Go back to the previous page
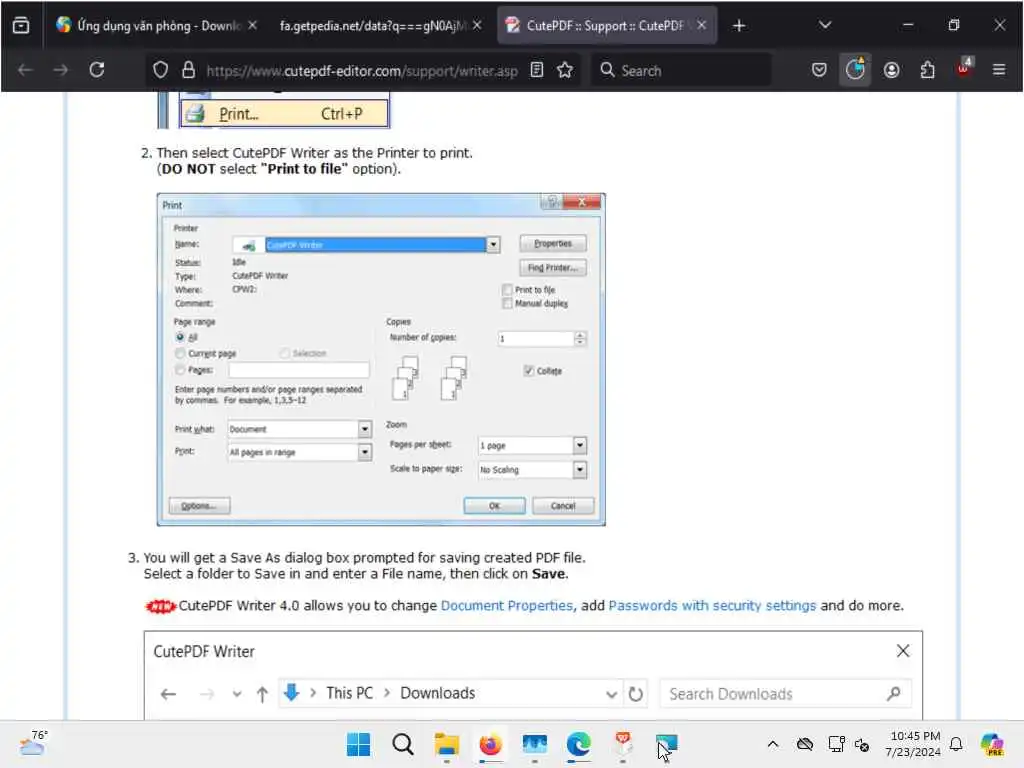This screenshot has width=1024, height=768. pyautogui.click(x=25, y=70)
